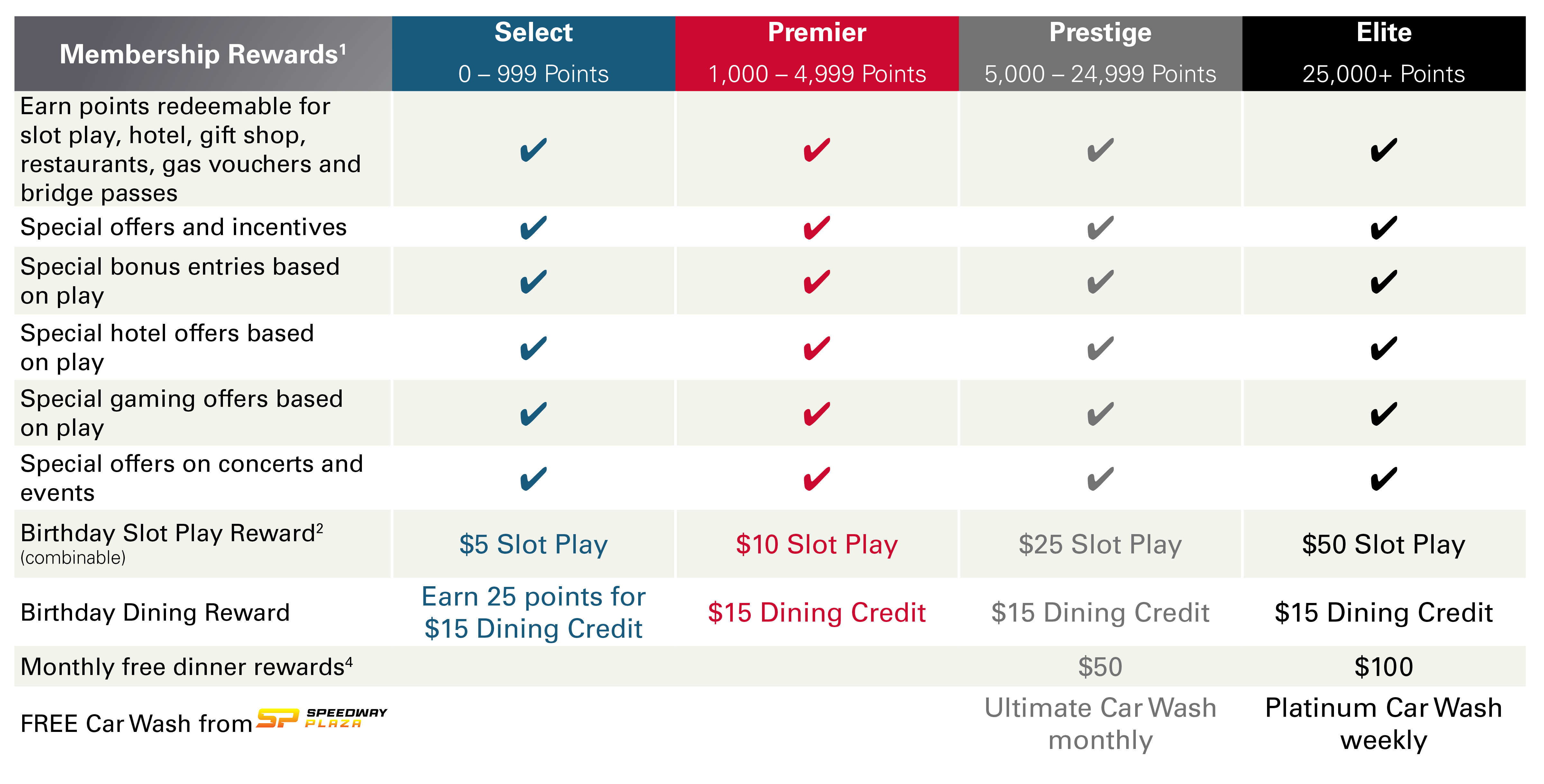1544x784 pixels.
Task: Click Prestige checkmark for Special offers and incentives
Action: click(x=1100, y=228)
